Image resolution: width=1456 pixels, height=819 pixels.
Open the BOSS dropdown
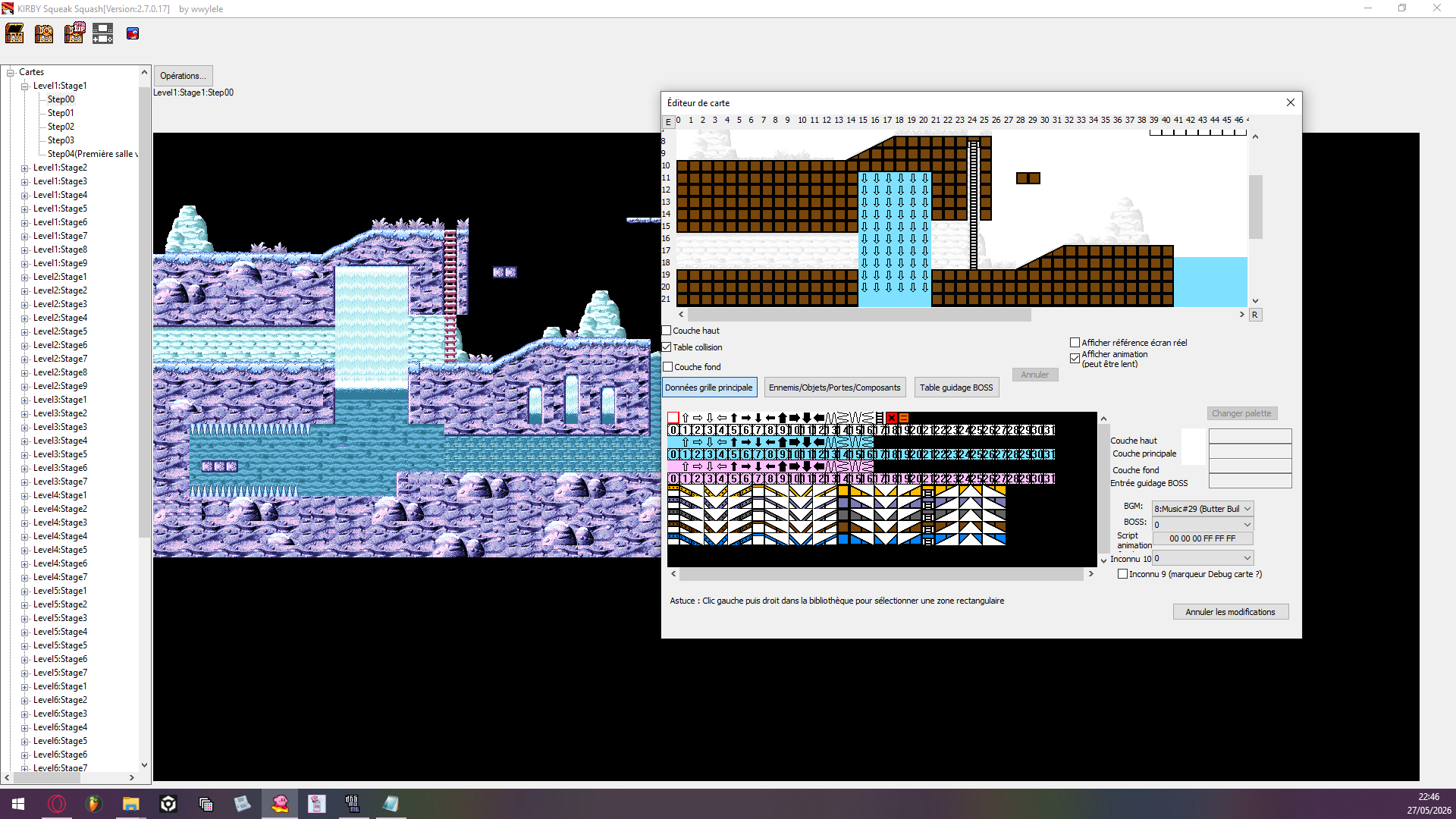pos(1203,525)
